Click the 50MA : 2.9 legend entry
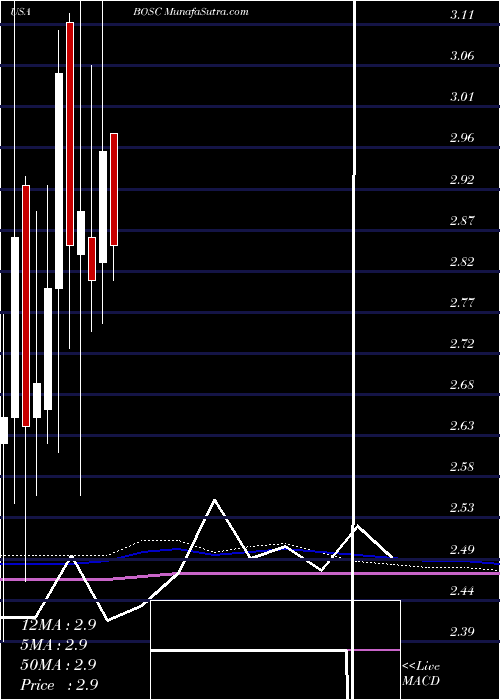Screen dimensions: 500x700 [58, 664]
